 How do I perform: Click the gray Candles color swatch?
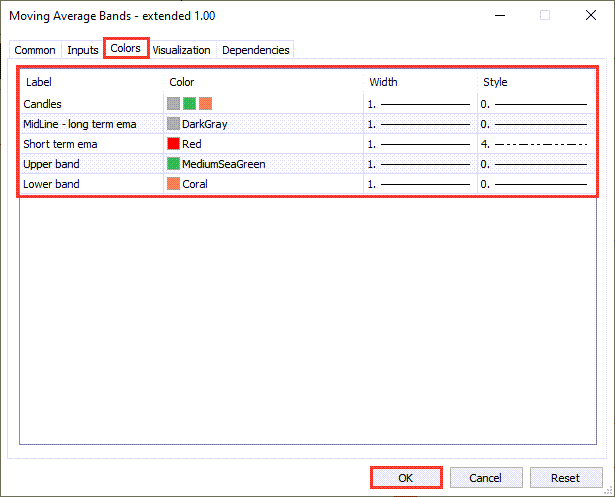pyautogui.click(x=173, y=103)
